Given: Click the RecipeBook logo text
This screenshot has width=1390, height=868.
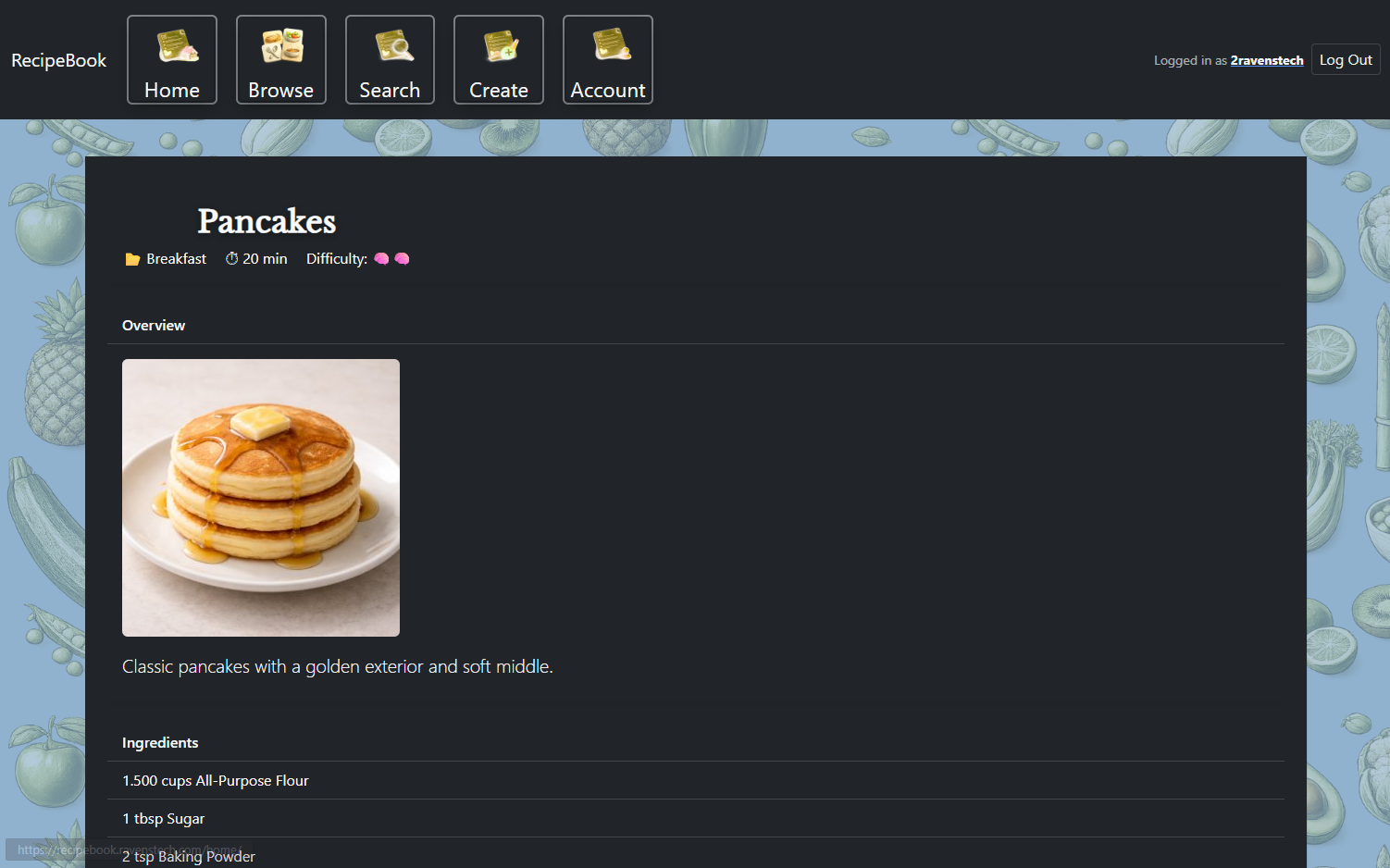Looking at the screenshot, I should click(58, 60).
